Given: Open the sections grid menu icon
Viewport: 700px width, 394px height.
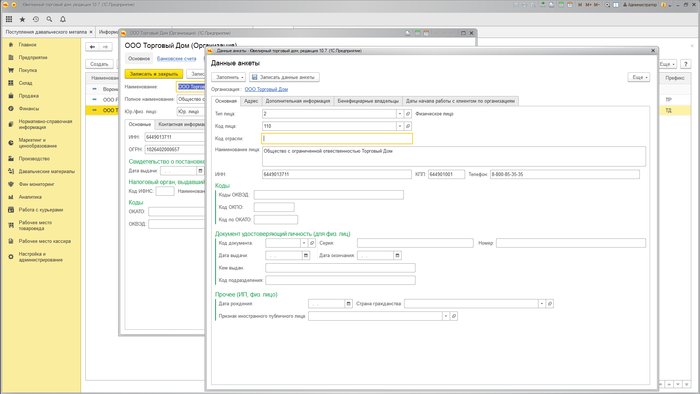Looking at the screenshot, I should (x=9, y=19).
